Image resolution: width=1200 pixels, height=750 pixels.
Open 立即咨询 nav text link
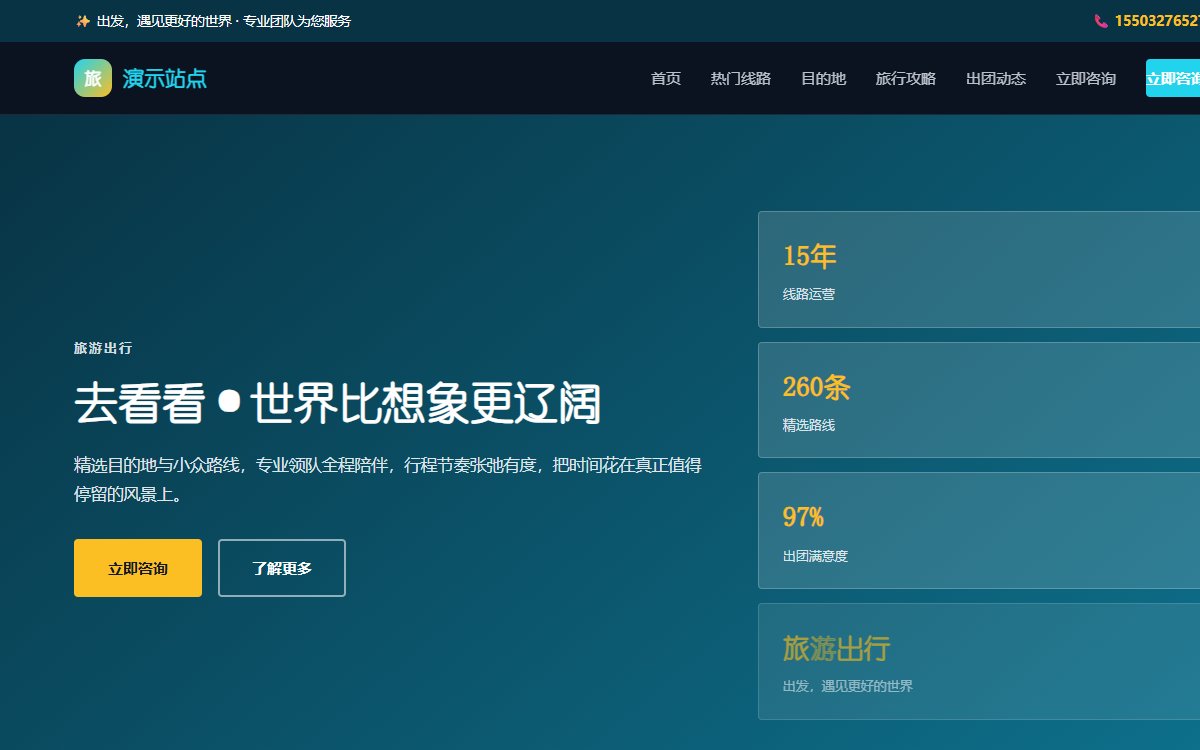[1086, 78]
